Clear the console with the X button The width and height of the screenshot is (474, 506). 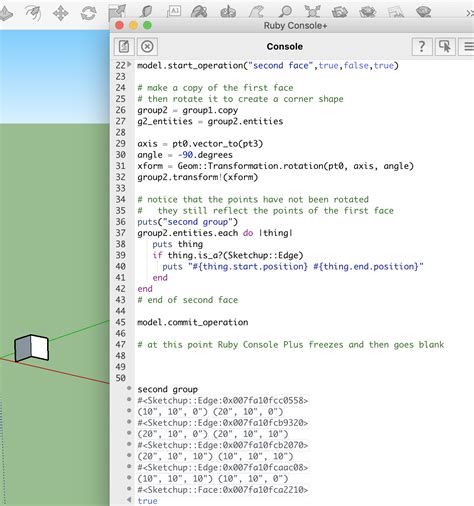point(147,46)
